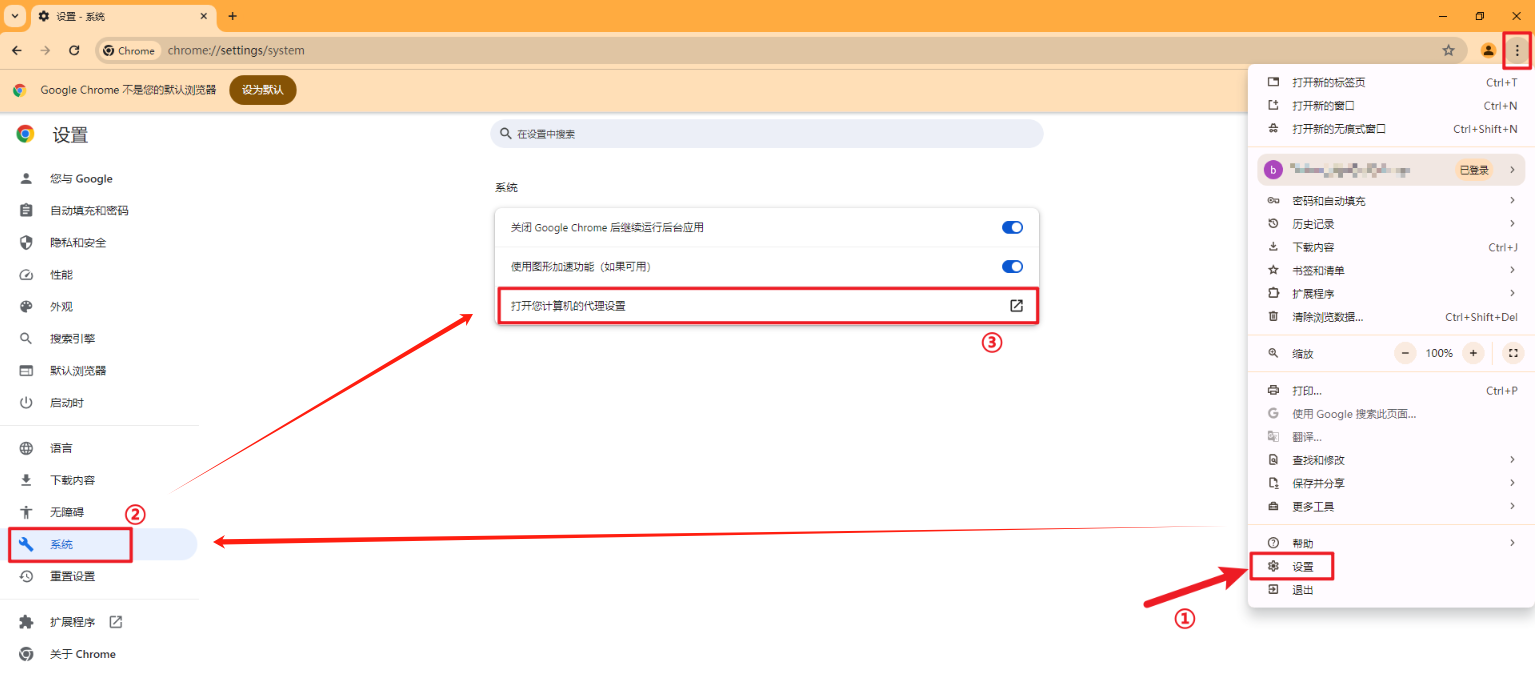Select 打印 menu item
The height and width of the screenshot is (681, 1535).
pyautogui.click(x=1391, y=391)
